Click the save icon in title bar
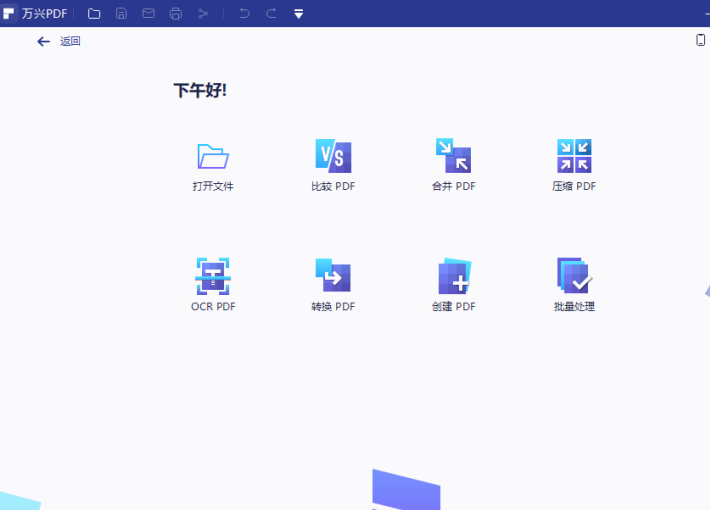710x510 pixels. pos(121,13)
